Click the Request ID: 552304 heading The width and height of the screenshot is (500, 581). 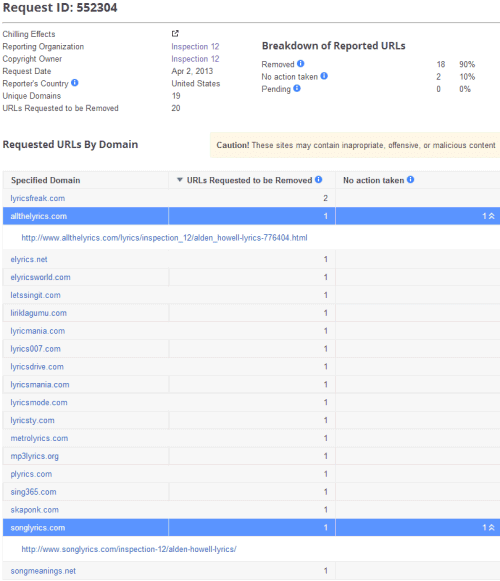coord(60,7)
